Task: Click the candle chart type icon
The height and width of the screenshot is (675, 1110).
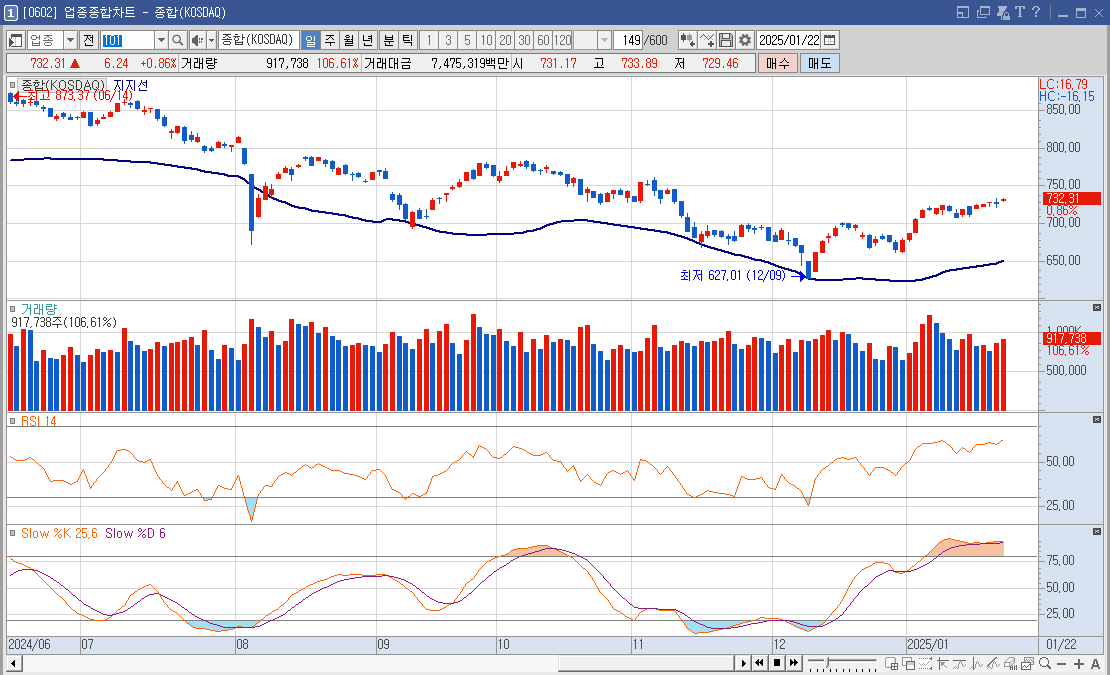Action: point(687,40)
